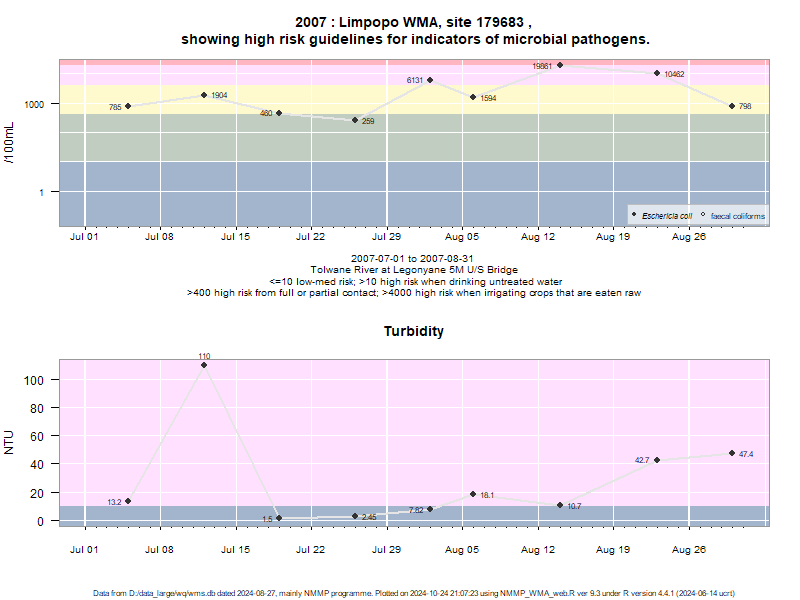This screenshot has height=600, width=800.
Task: Click the data point labeled 259
Action: [355, 120]
